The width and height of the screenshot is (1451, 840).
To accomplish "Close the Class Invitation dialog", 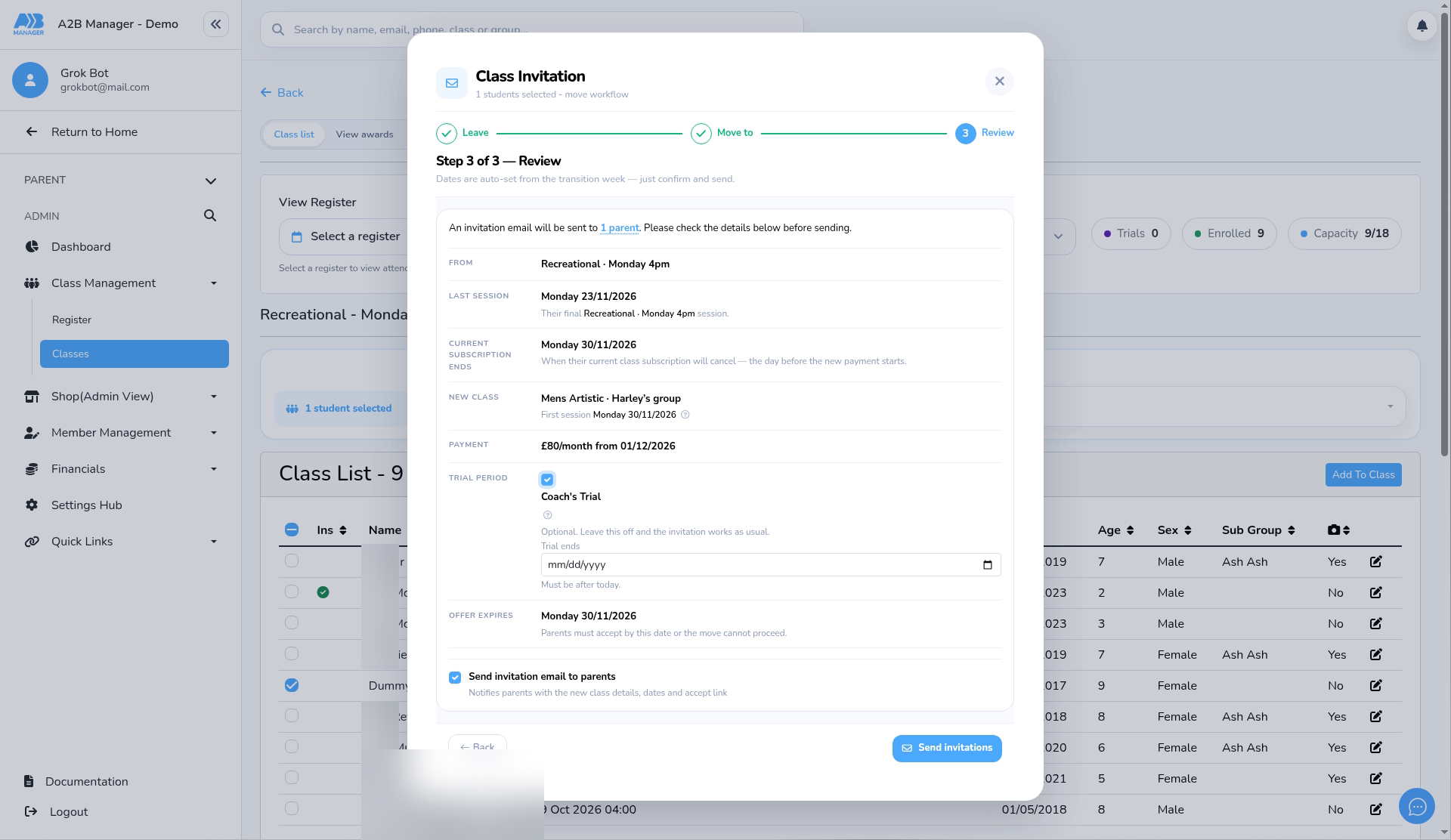I will click(x=999, y=82).
